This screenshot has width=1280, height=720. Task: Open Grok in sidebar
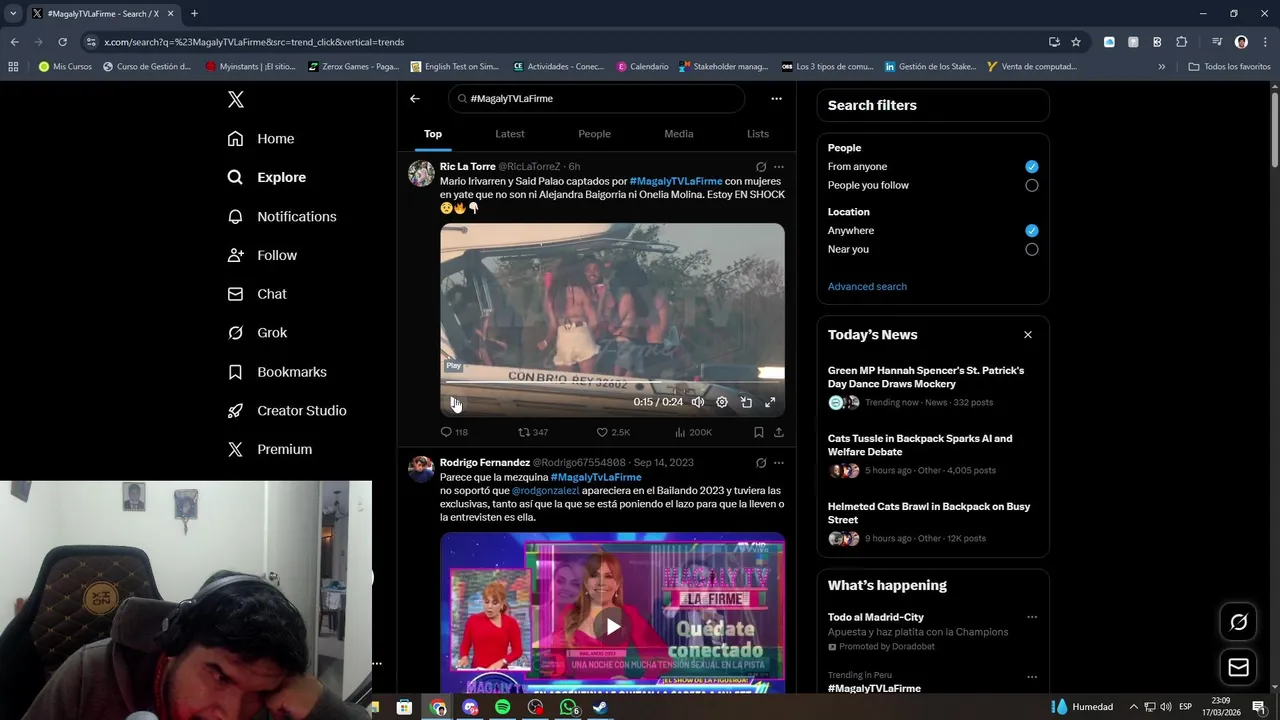pyautogui.click(x=257, y=333)
